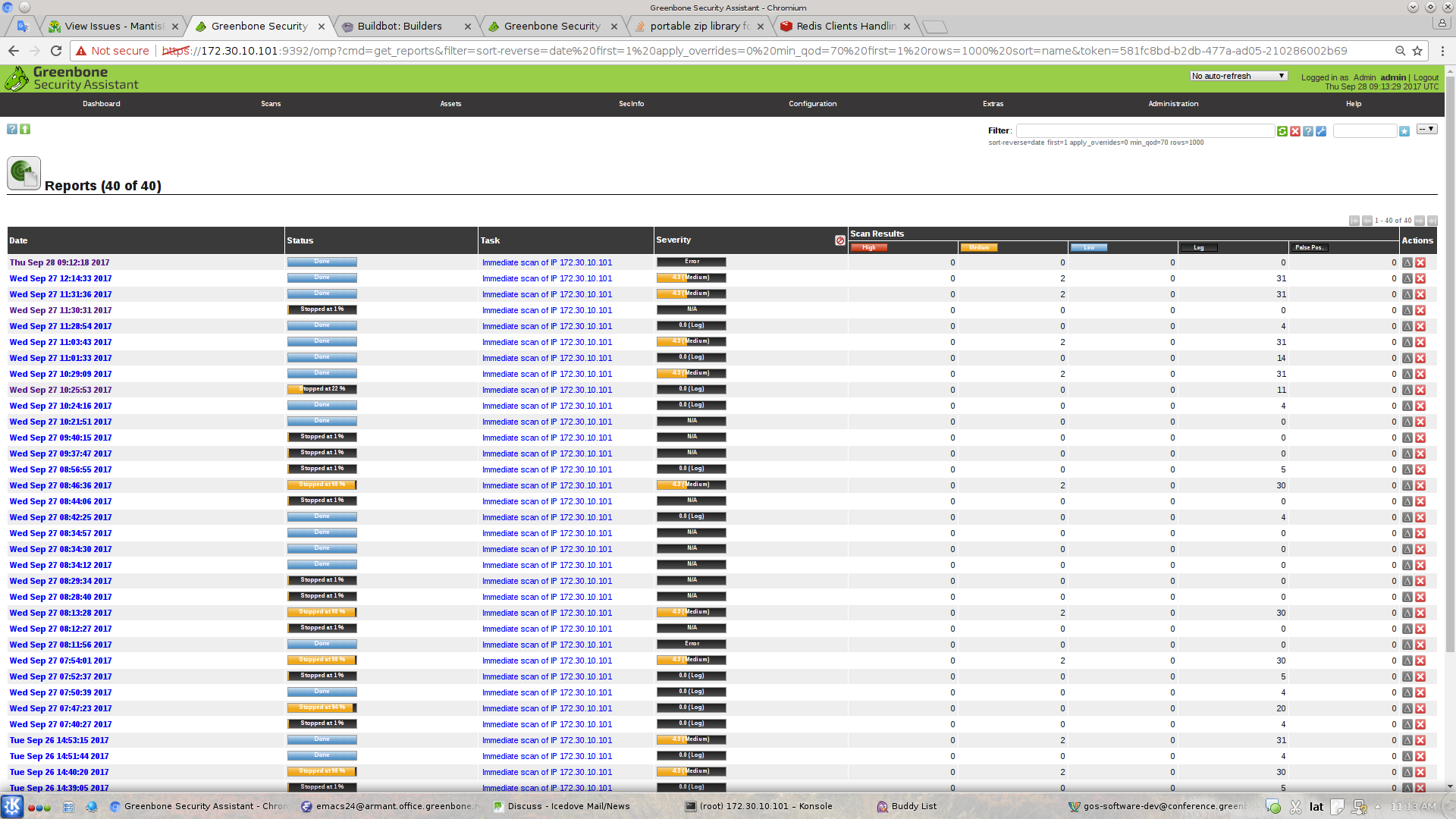Open report Wed Sep 27 11:03:43 2017
The image size is (1456, 819).
click(61, 342)
